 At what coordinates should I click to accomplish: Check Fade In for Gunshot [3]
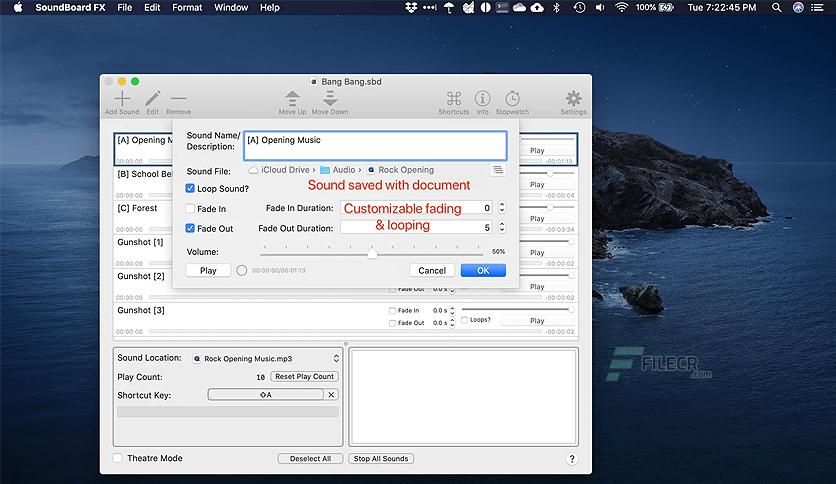[392, 310]
